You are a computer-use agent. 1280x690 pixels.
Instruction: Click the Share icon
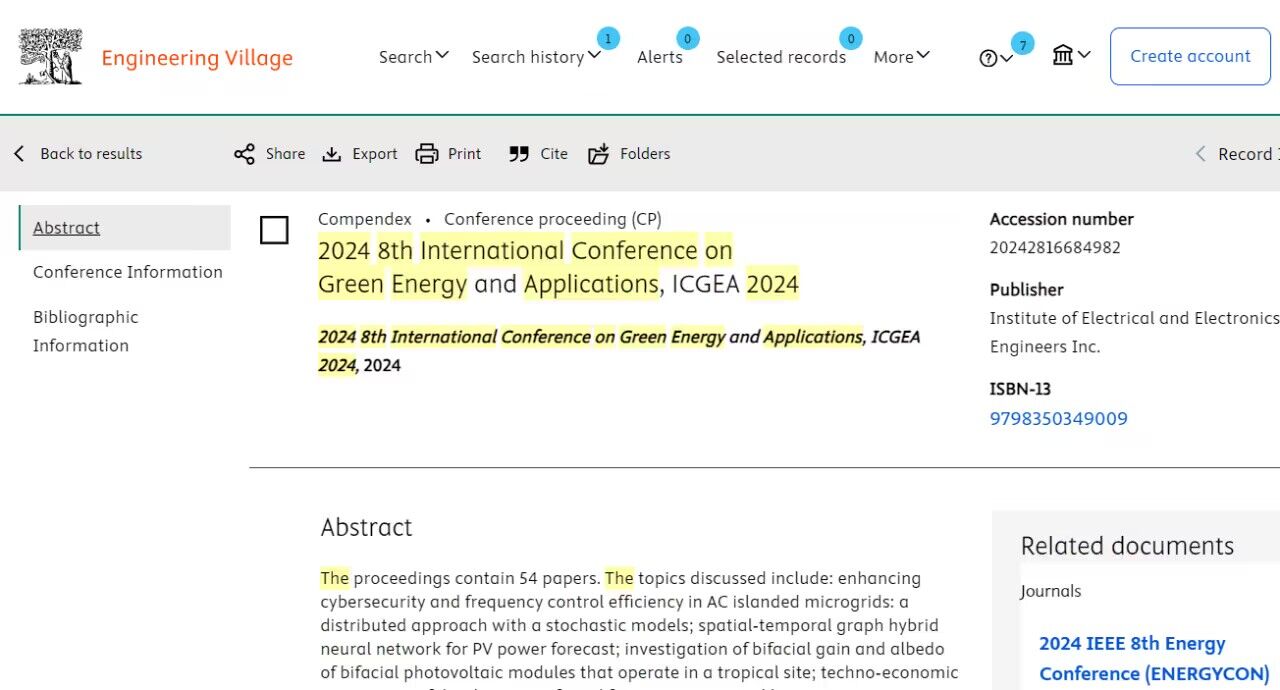point(244,154)
